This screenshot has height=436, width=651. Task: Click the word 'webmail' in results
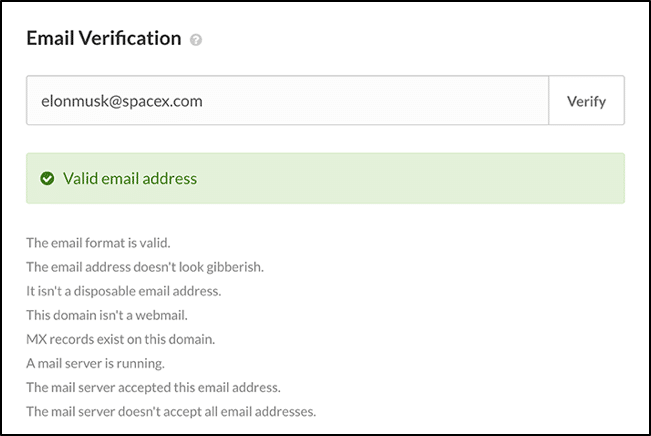tap(160, 315)
